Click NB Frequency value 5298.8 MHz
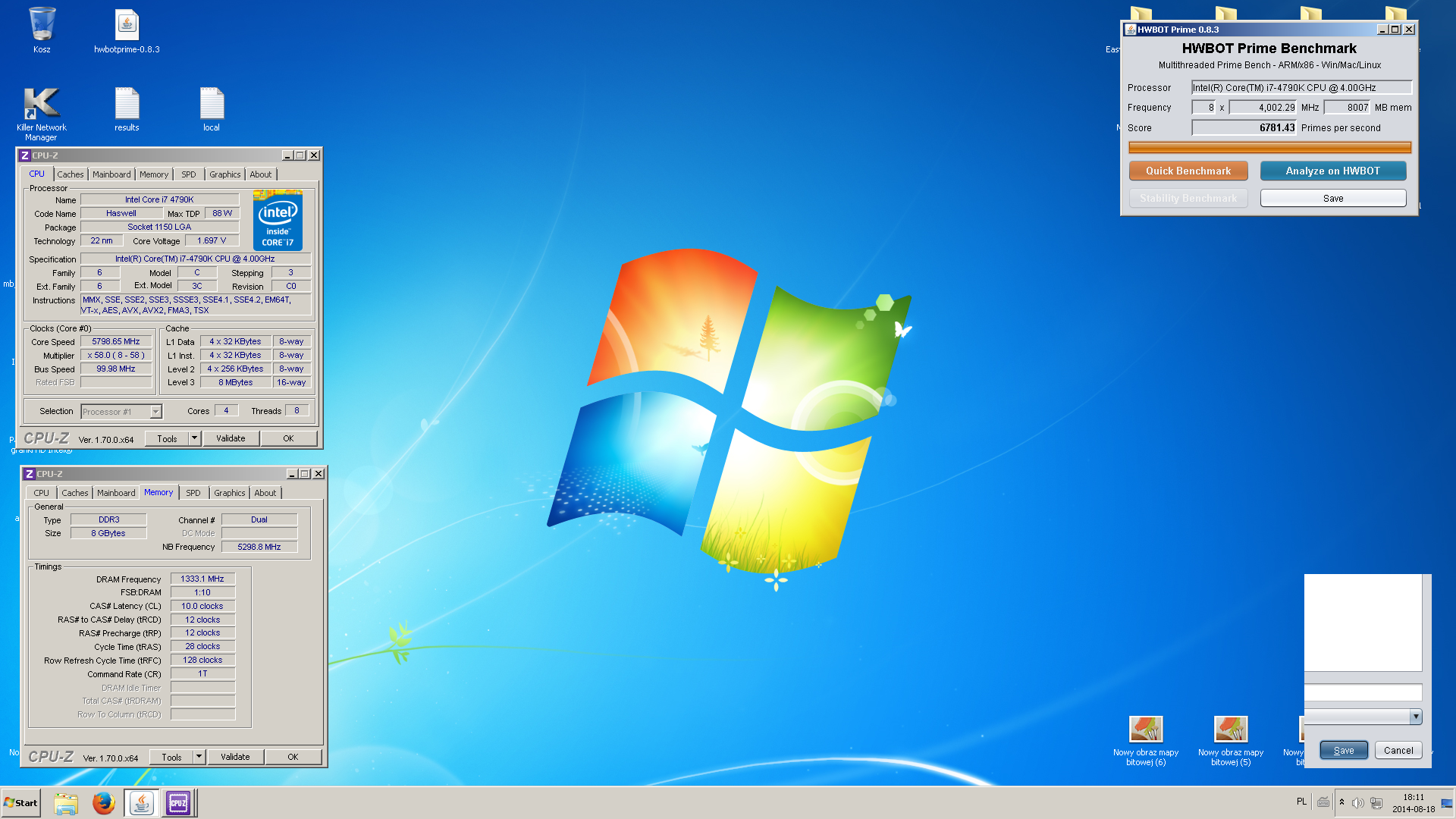This screenshot has height=819, width=1456. tap(259, 547)
